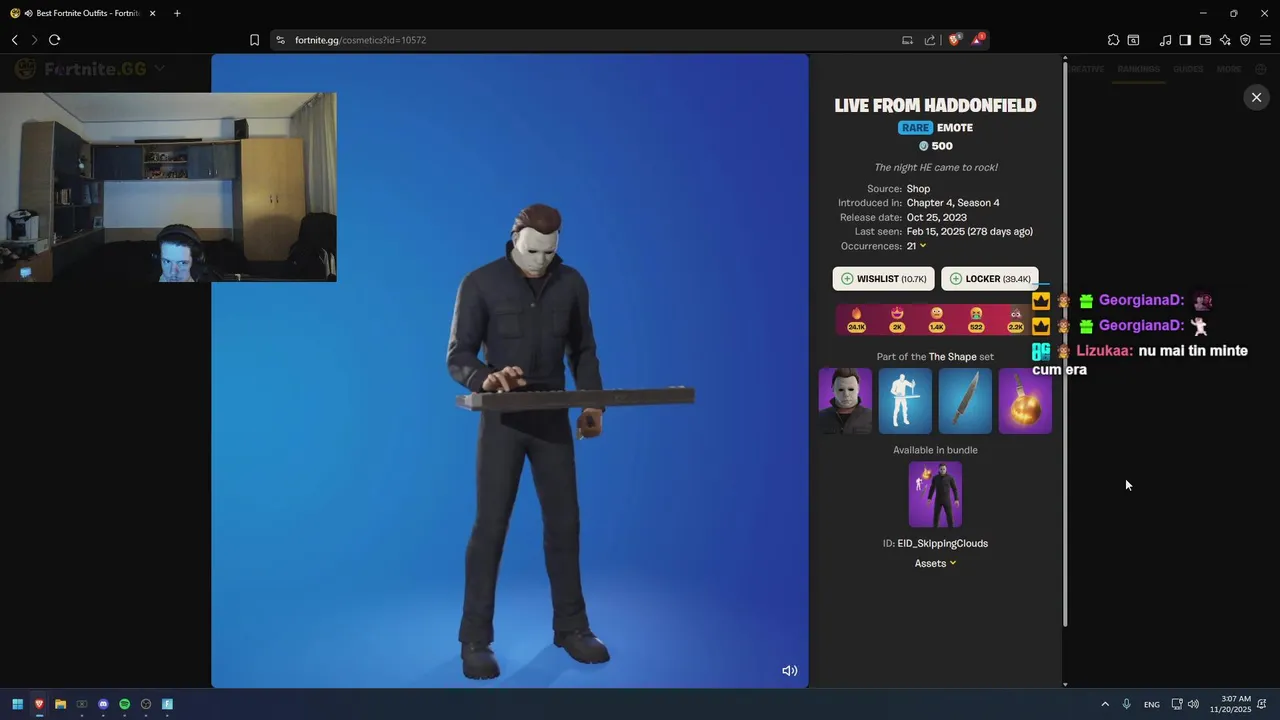Open the white emote silhouette thumbnail
Viewport: 1280px width, 720px height.
(905, 401)
